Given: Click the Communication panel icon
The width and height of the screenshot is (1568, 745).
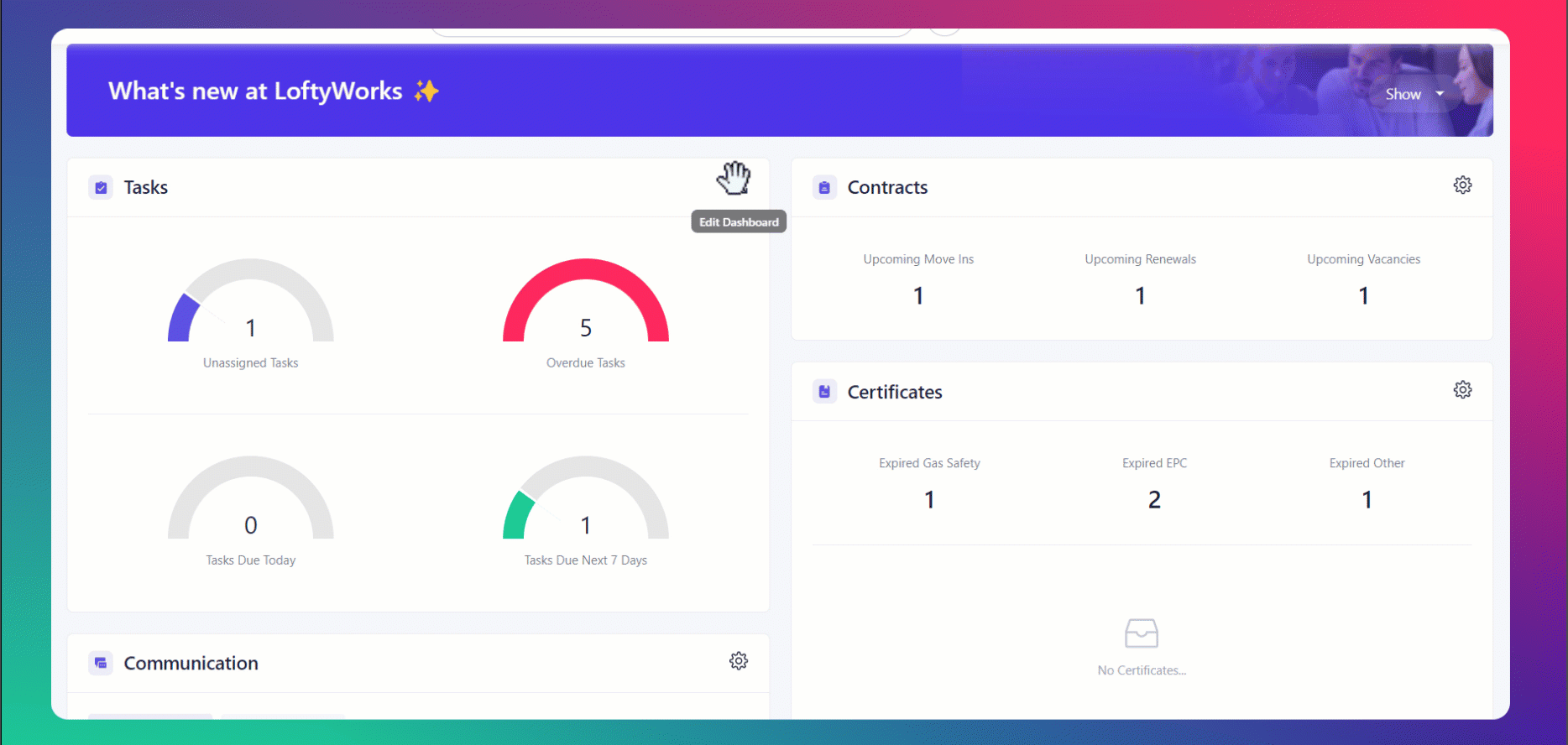Looking at the screenshot, I should (101, 663).
